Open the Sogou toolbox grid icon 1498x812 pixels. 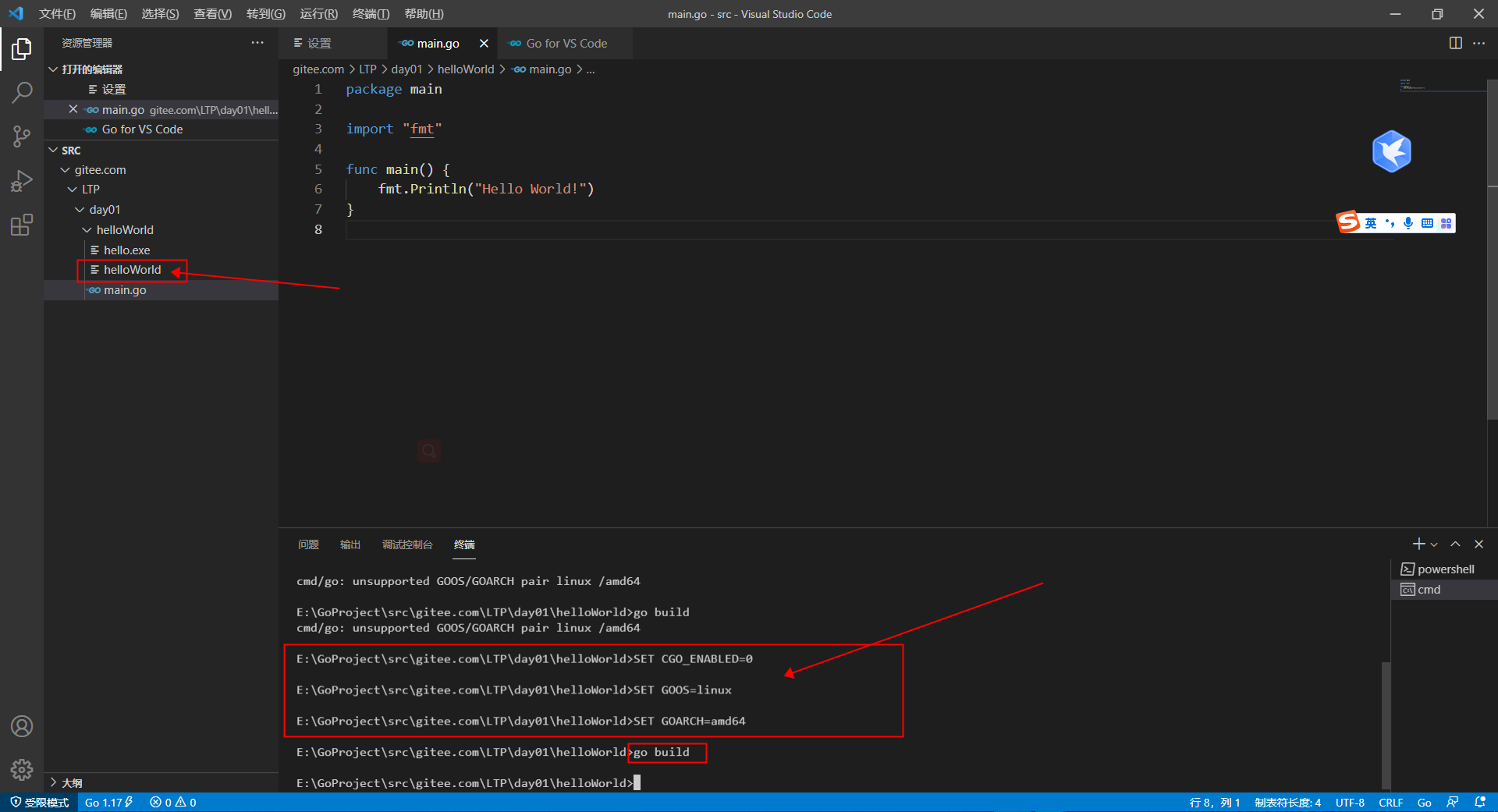point(1446,224)
